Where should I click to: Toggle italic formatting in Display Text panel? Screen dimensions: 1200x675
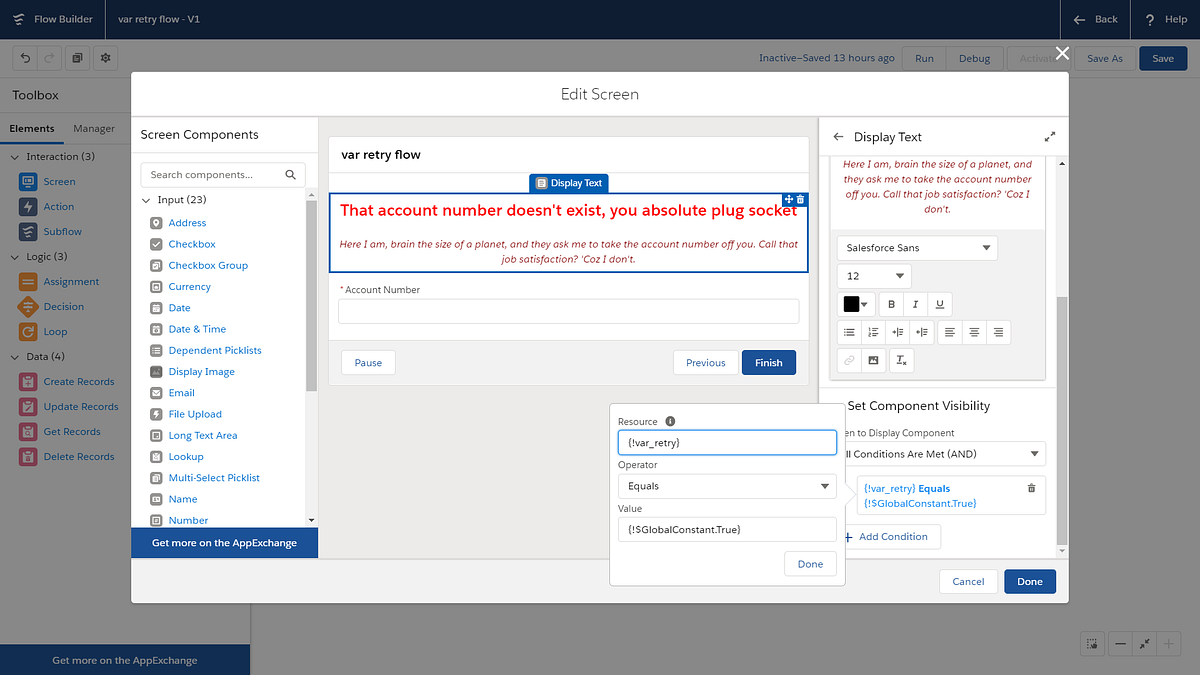[x=915, y=304]
